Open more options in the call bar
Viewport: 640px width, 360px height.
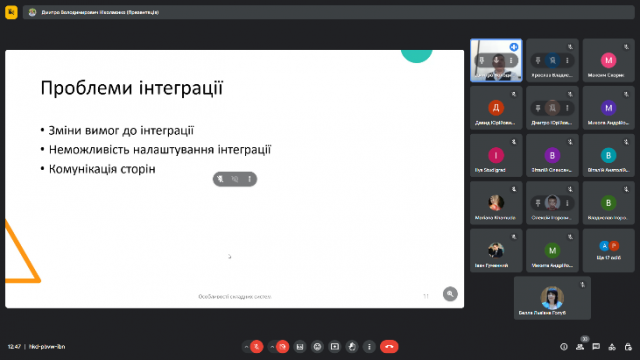coord(369,347)
